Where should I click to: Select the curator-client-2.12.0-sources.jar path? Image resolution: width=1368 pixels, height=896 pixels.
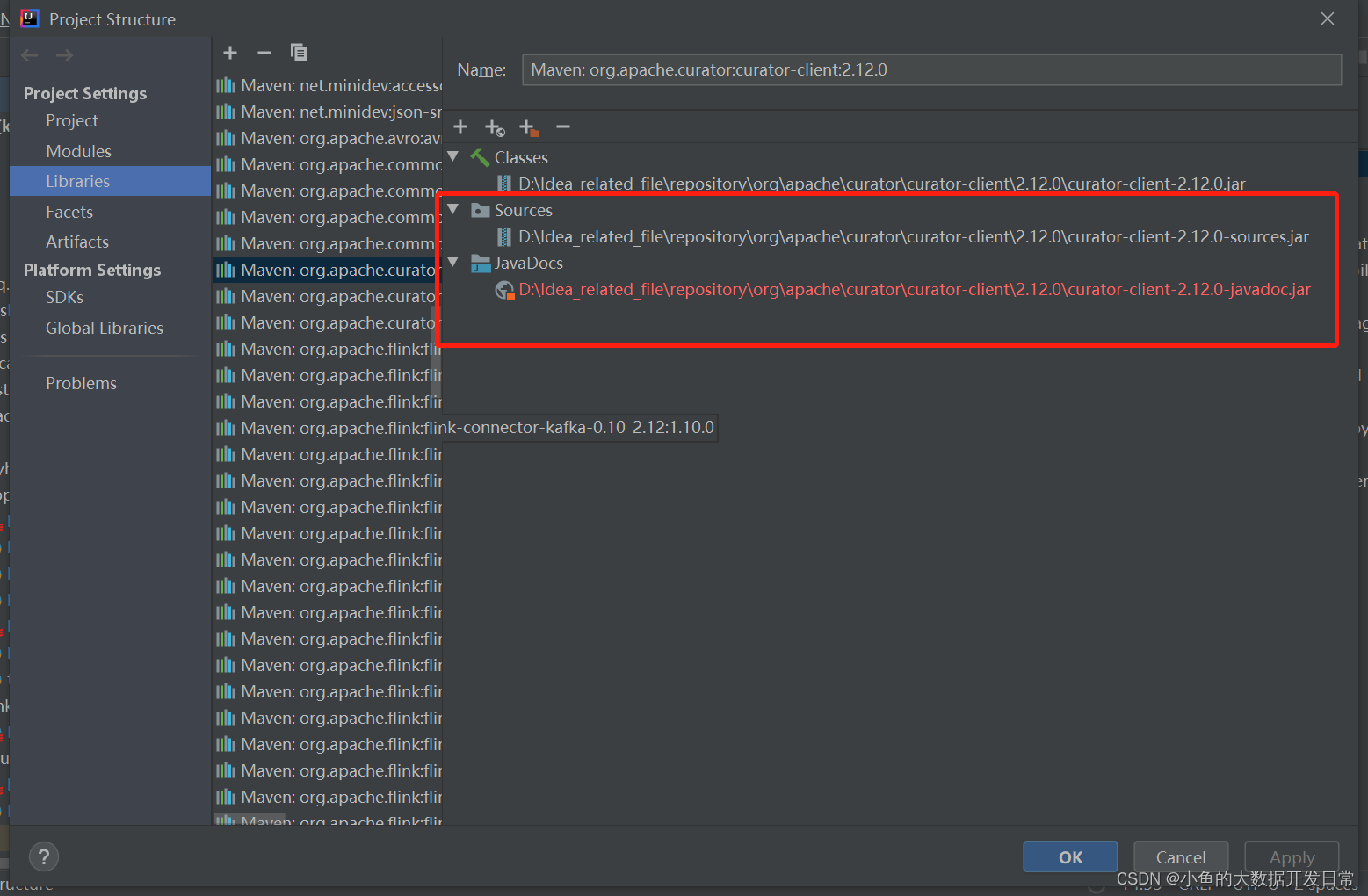(914, 236)
